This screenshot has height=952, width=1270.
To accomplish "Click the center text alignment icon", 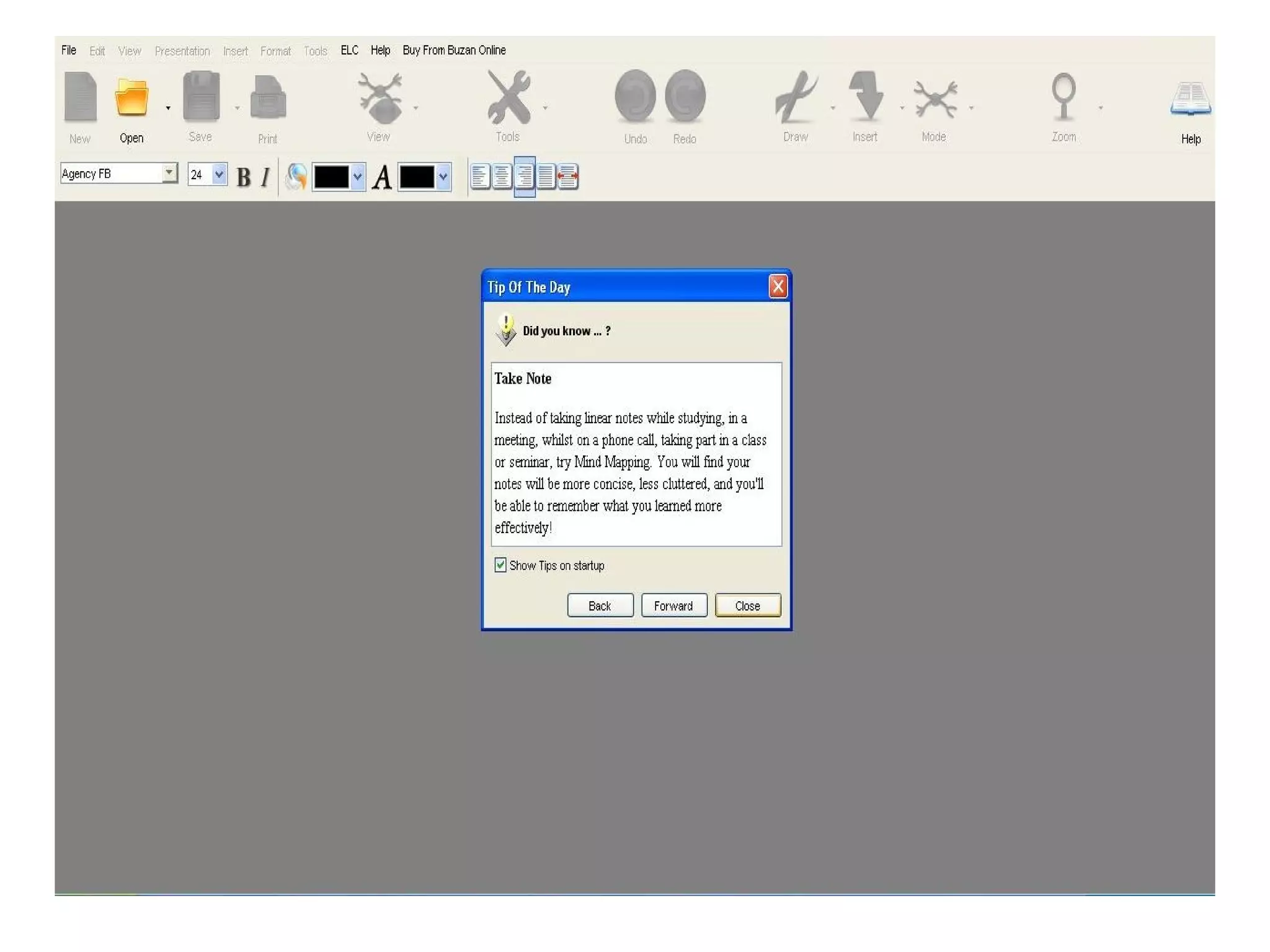I will click(x=502, y=177).
